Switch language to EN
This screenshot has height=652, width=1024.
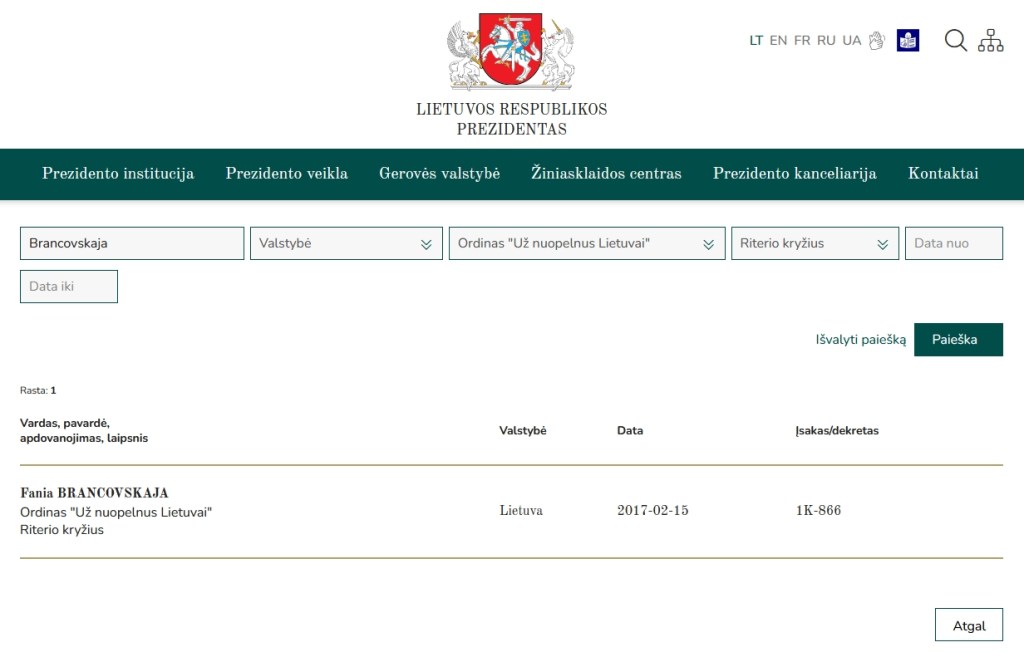coord(778,41)
